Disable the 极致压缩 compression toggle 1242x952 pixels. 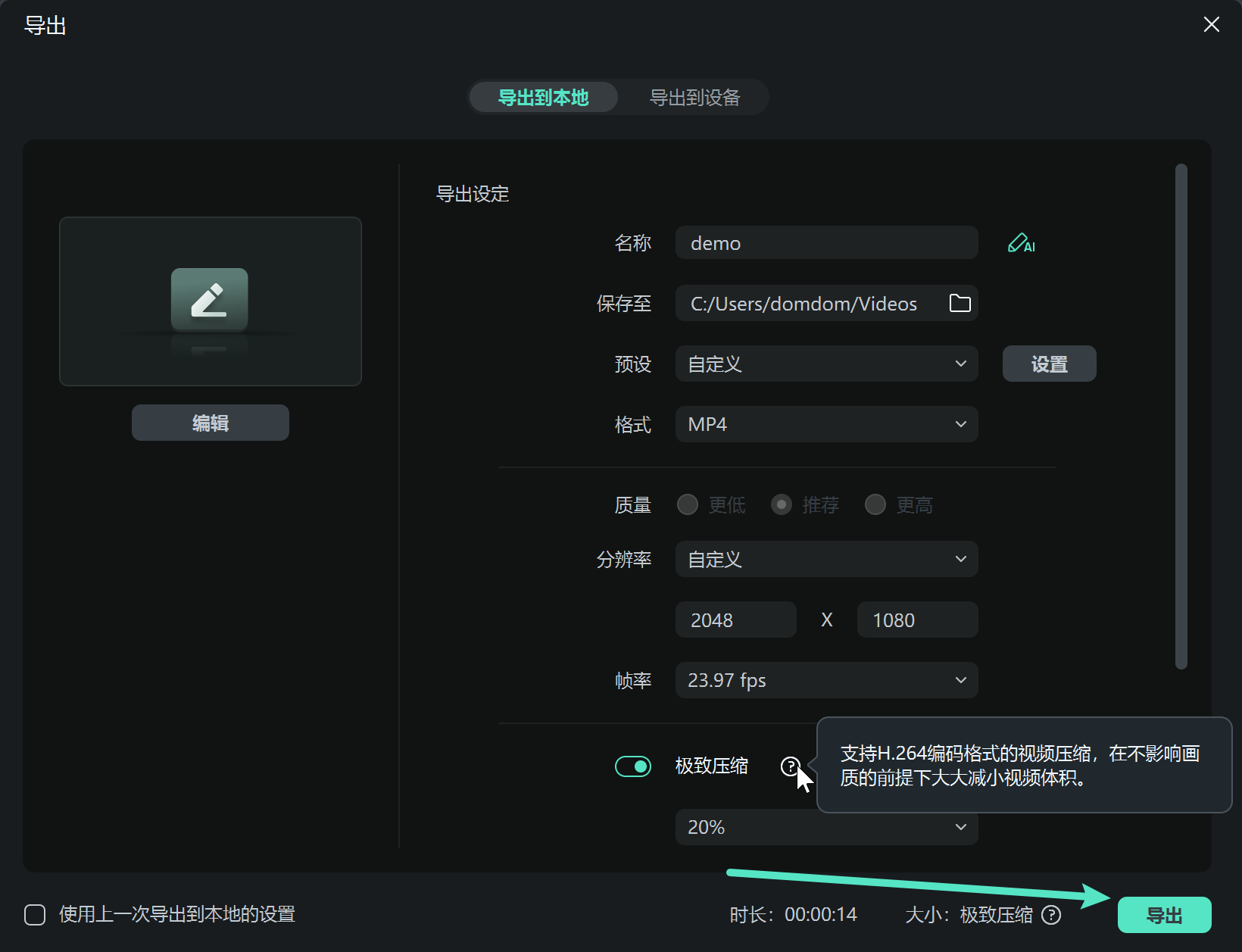[x=632, y=766]
